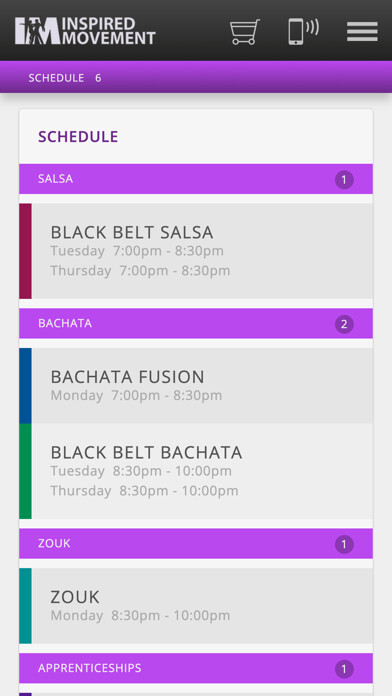
Task: Collapse the Zouk section header
Action: (196, 543)
